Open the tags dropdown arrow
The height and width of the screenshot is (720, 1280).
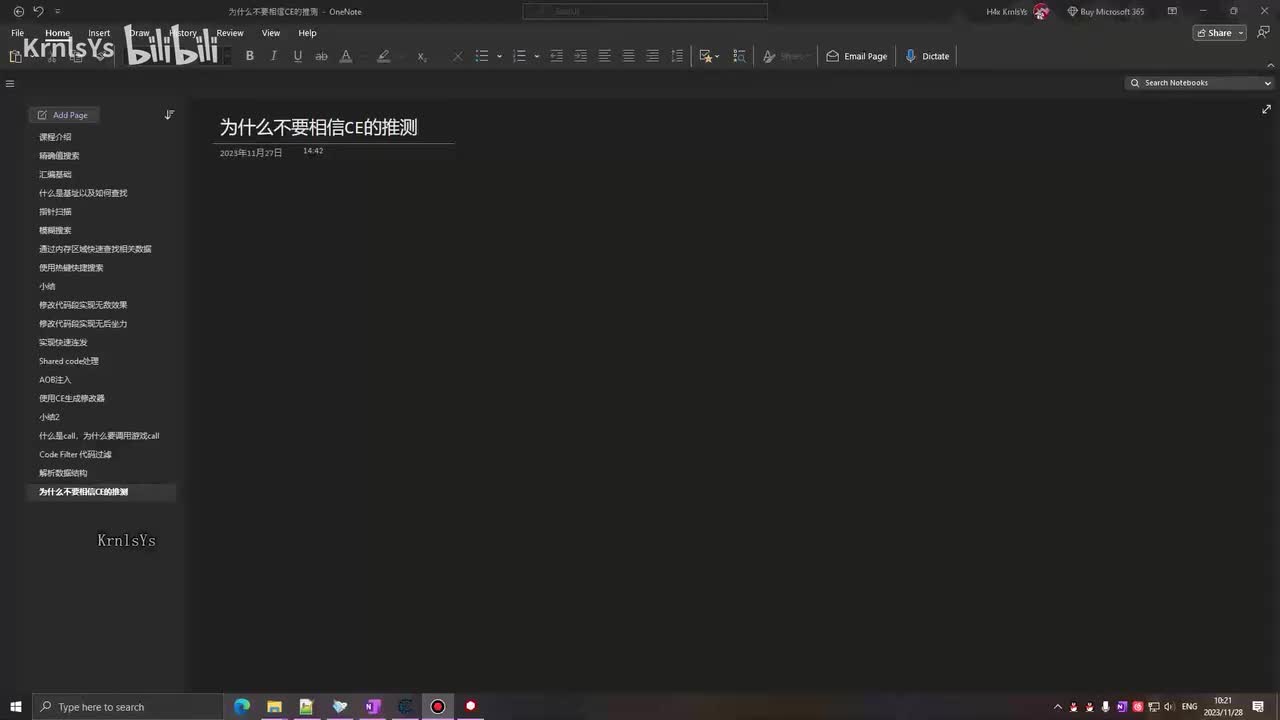tap(718, 56)
